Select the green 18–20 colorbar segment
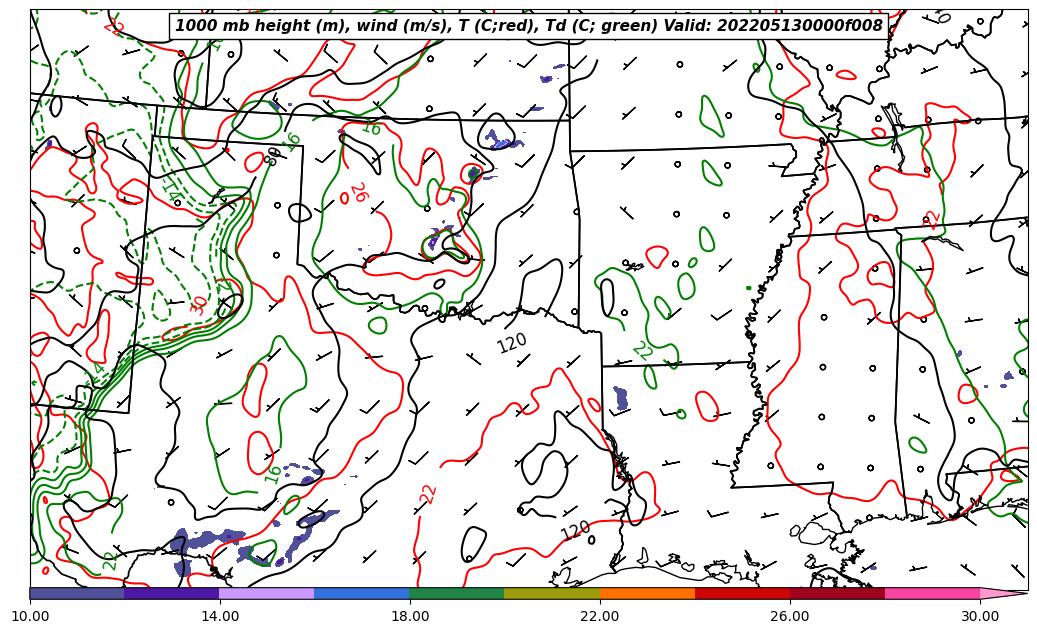Viewport: 1037px width, 633px height. tap(456, 593)
